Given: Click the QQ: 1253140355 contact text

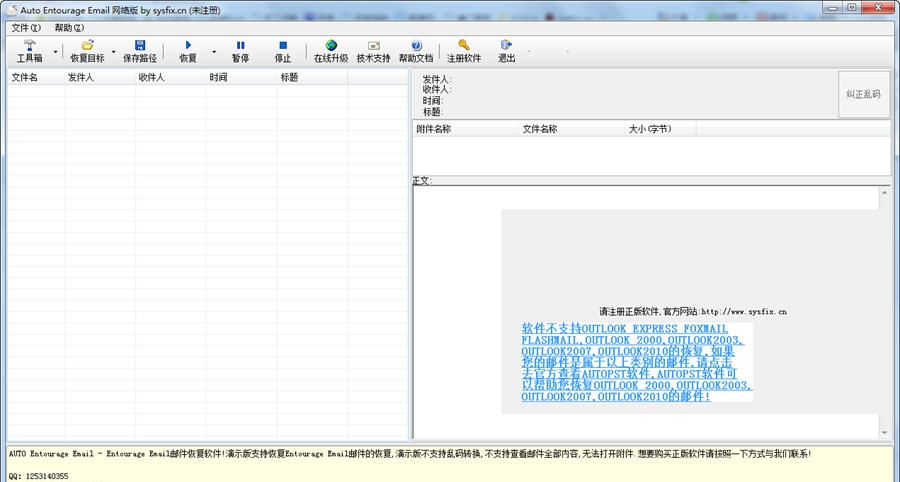Looking at the screenshot, I should (x=38, y=476).
